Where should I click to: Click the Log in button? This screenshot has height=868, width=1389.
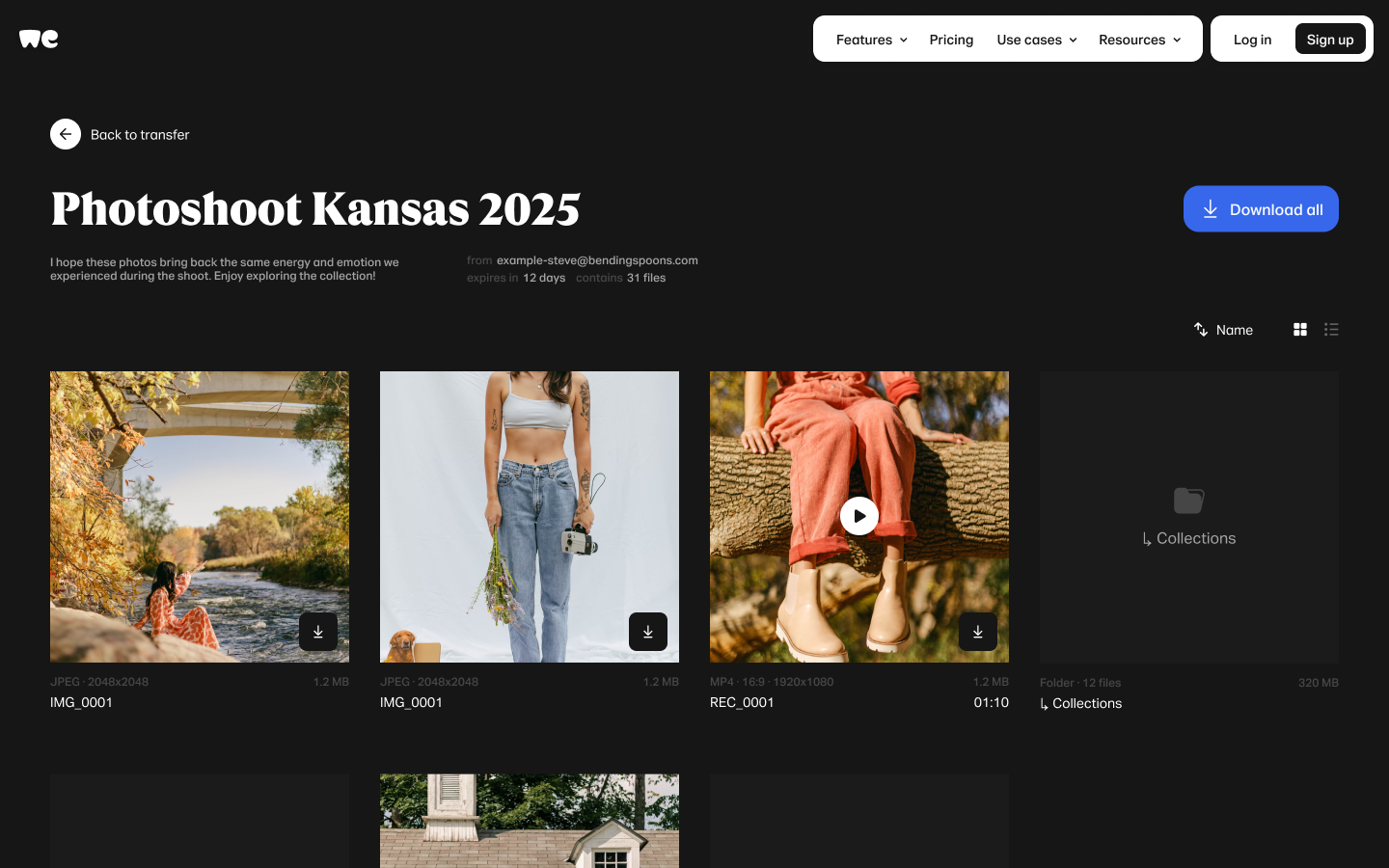(1252, 40)
